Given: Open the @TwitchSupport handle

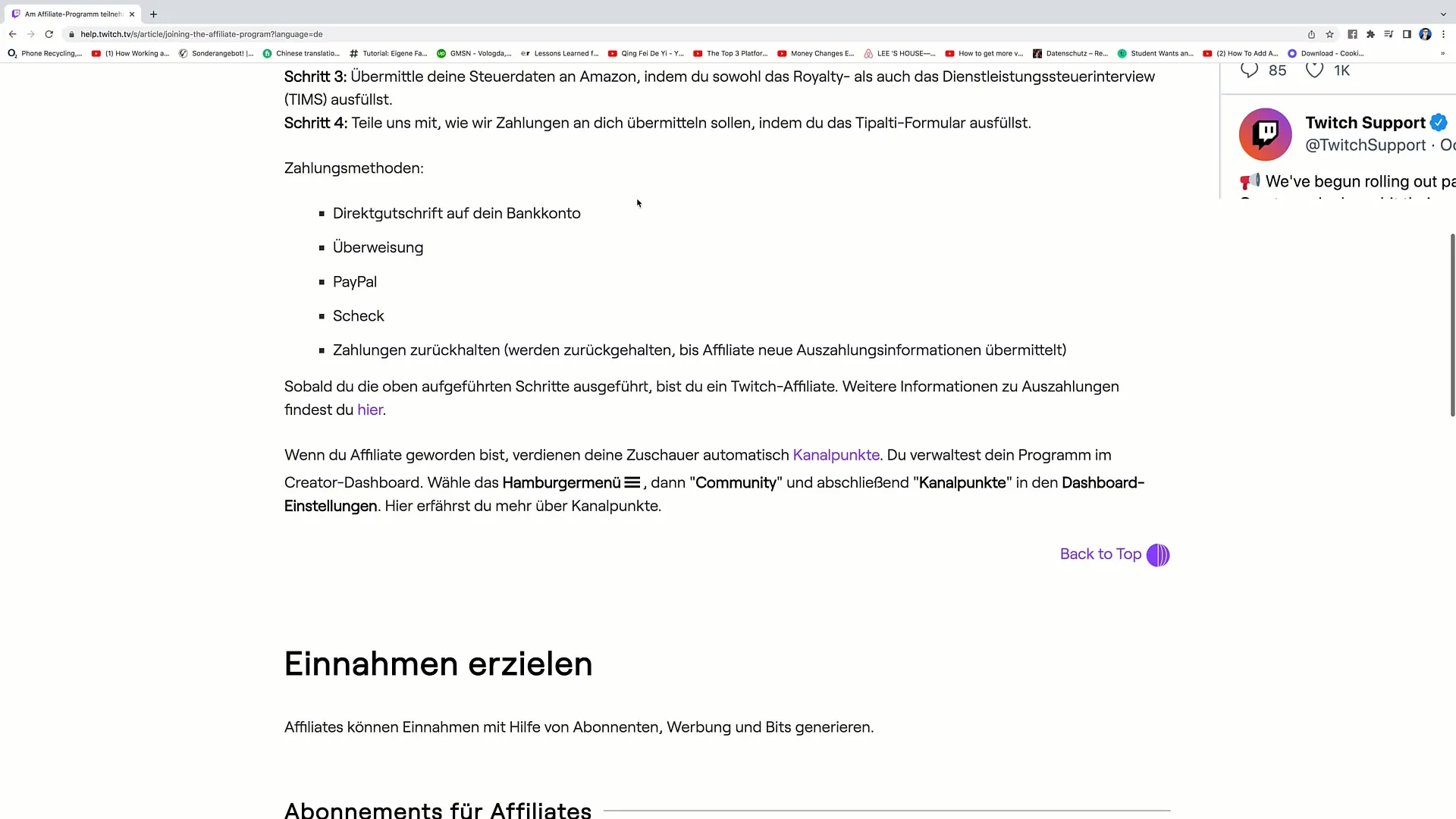Looking at the screenshot, I should pyautogui.click(x=1365, y=146).
